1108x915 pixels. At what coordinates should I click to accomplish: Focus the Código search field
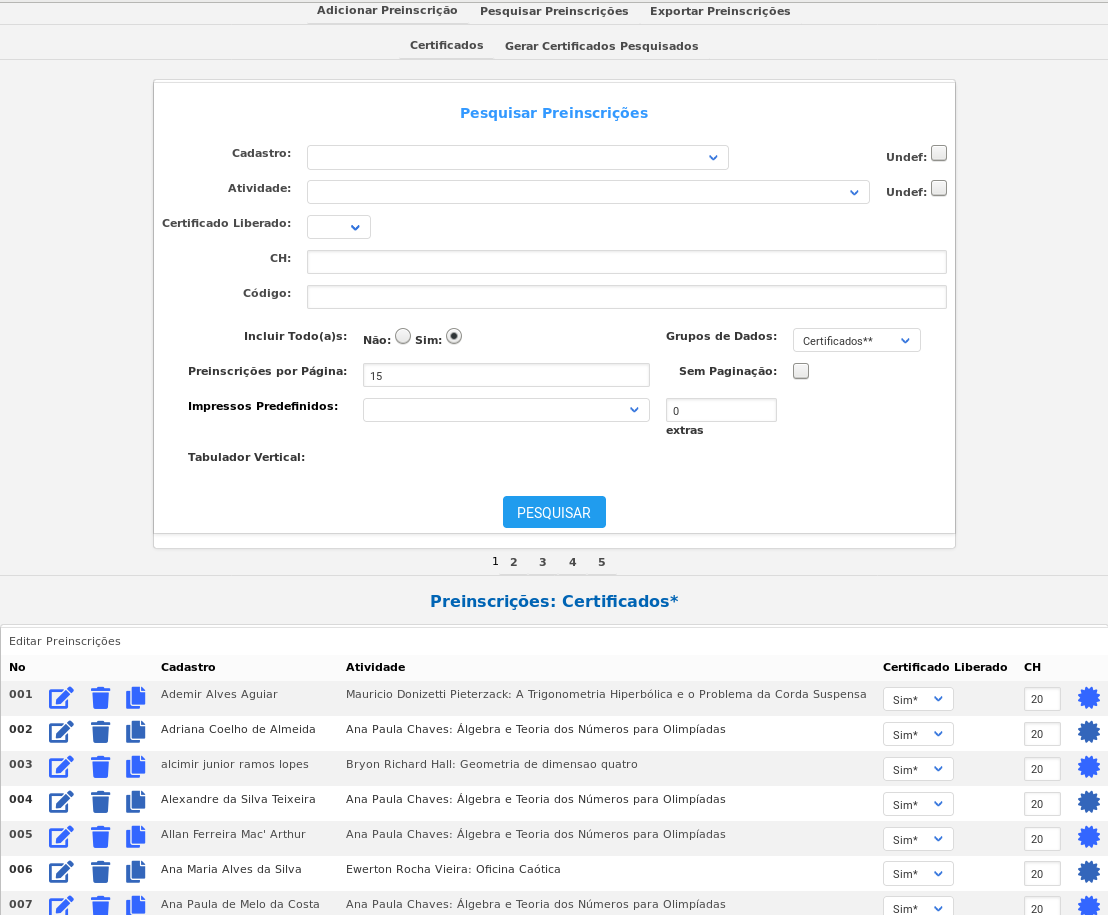tap(626, 297)
